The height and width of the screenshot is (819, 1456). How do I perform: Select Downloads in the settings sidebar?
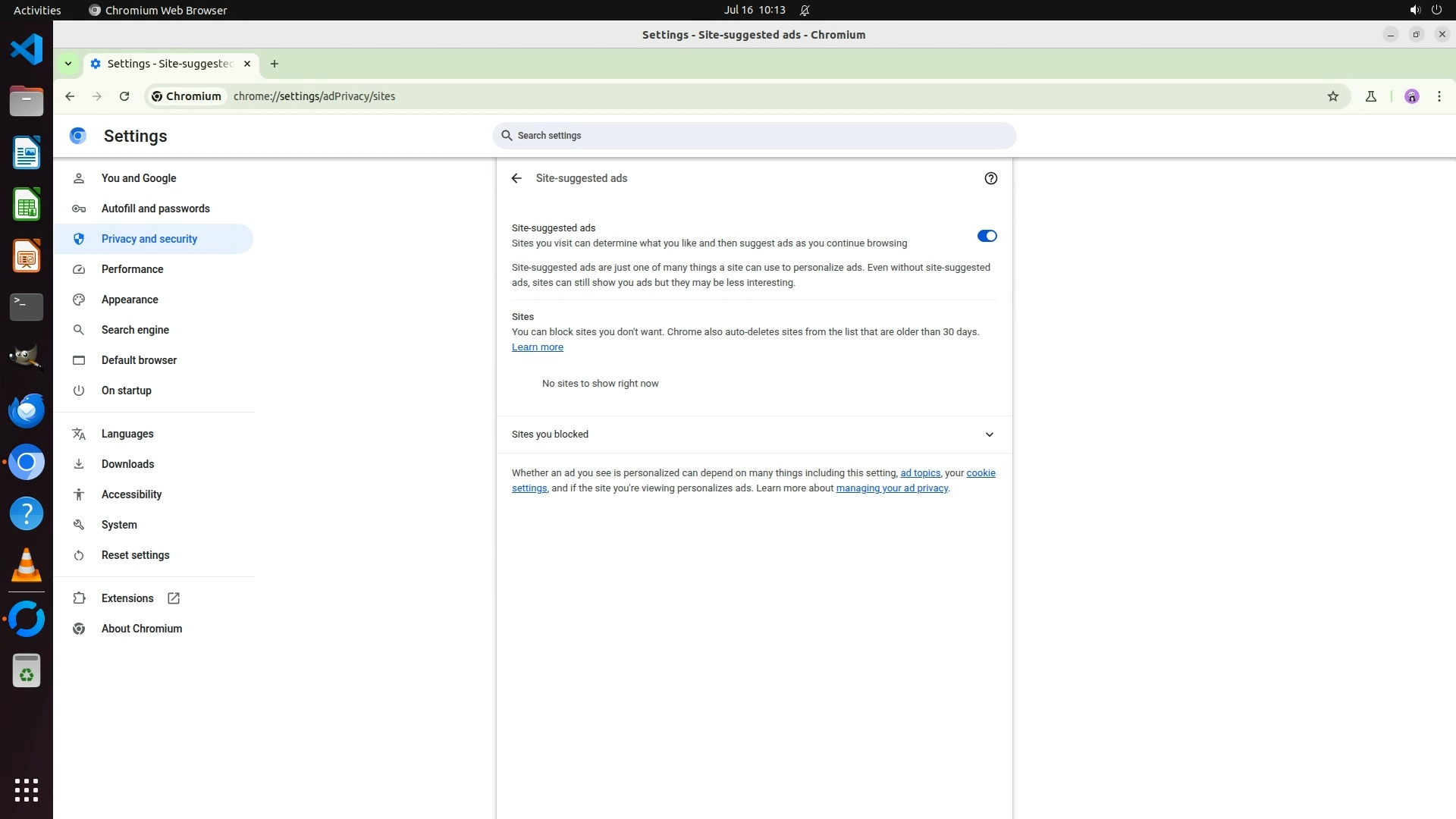pyautogui.click(x=127, y=464)
